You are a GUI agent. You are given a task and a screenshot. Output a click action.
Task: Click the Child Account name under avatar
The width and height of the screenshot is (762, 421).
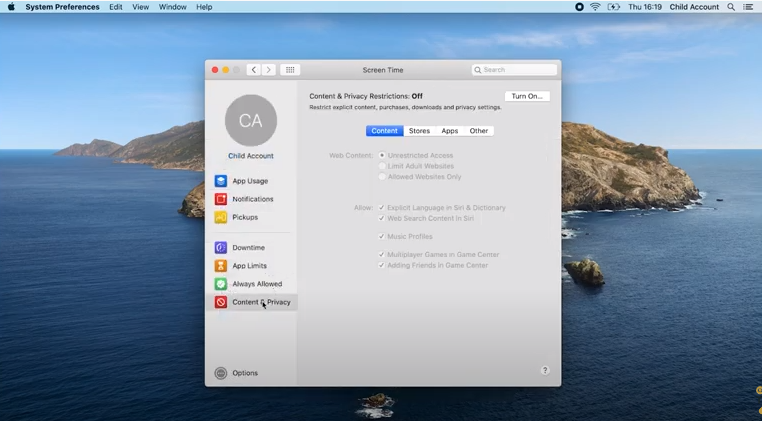(x=251, y=156)
